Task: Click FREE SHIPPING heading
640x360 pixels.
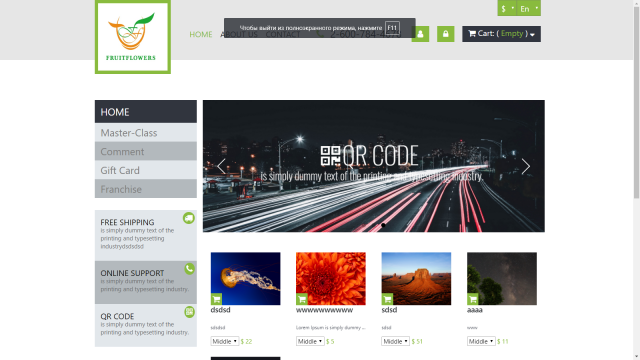Action: tap(127, 222)
